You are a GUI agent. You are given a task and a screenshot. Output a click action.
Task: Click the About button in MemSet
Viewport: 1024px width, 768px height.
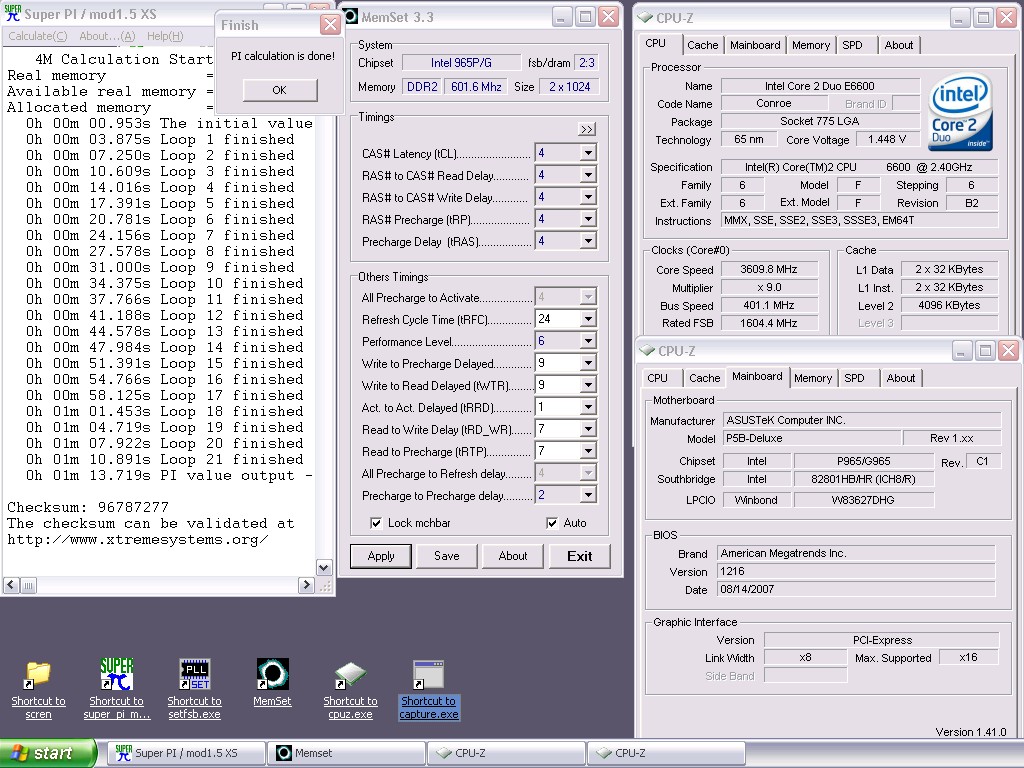513,556
